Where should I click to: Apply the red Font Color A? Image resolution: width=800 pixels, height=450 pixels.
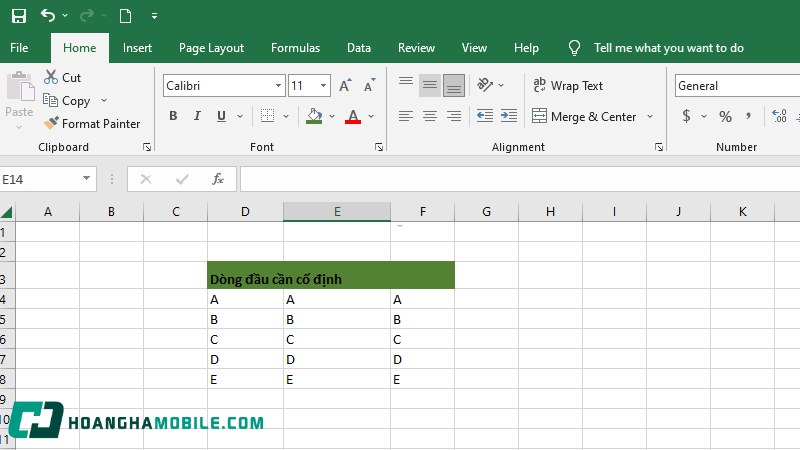click(x=353, y=116)
